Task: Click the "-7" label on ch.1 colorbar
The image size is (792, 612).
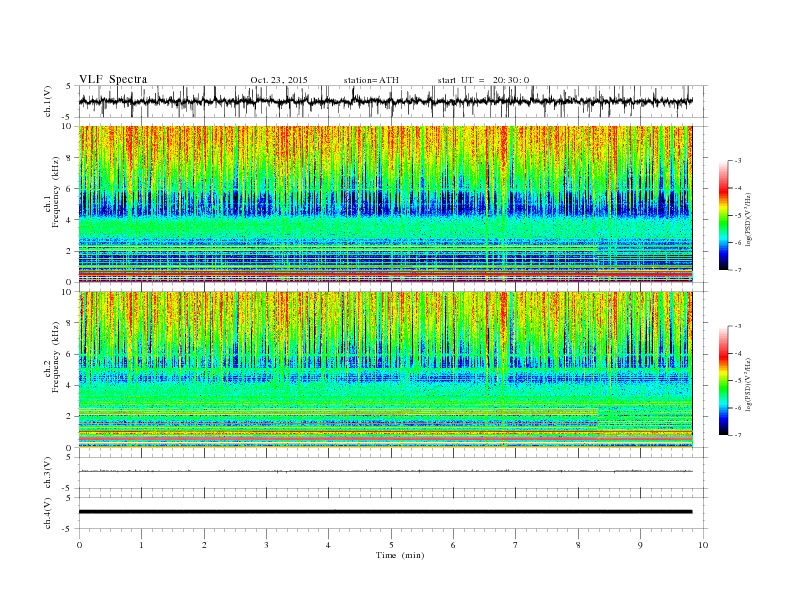Action: pos(738,271)
